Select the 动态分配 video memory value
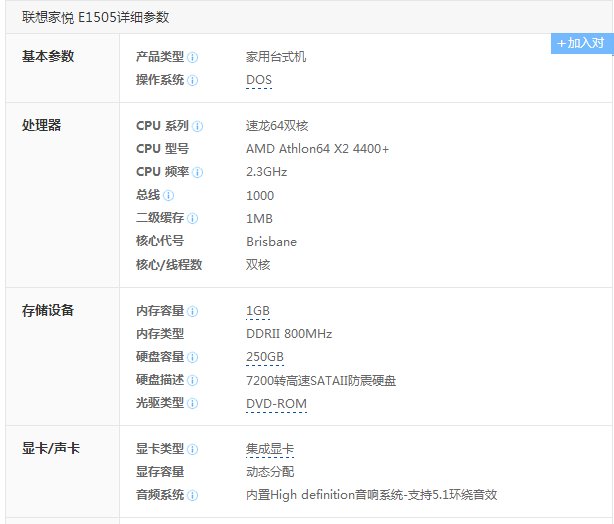614x524 pixels. coord(270,472)
